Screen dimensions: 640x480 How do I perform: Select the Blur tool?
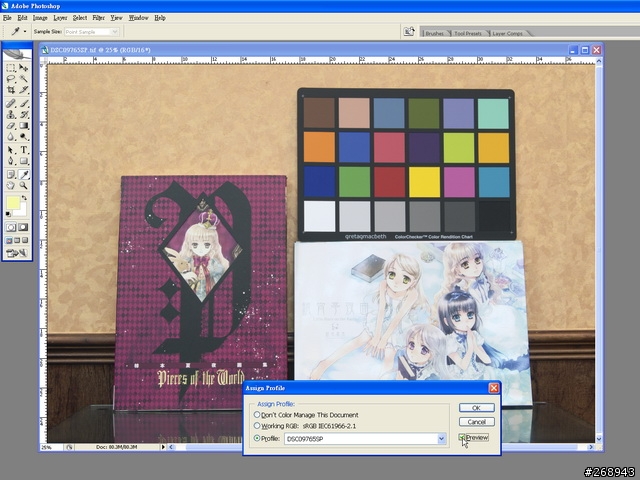pyautogui.click(x=11, y=137)
